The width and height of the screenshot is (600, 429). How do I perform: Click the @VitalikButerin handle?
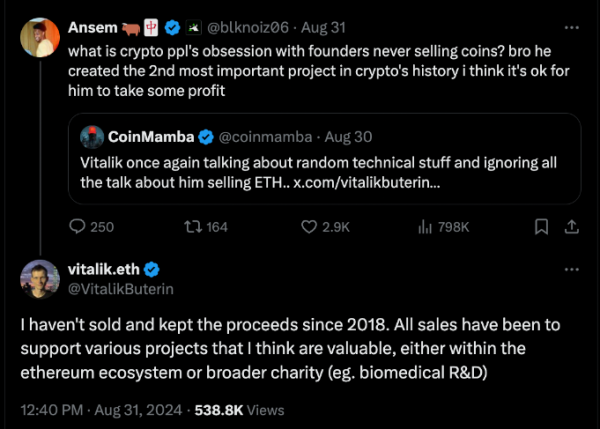(x=118, y=289)
